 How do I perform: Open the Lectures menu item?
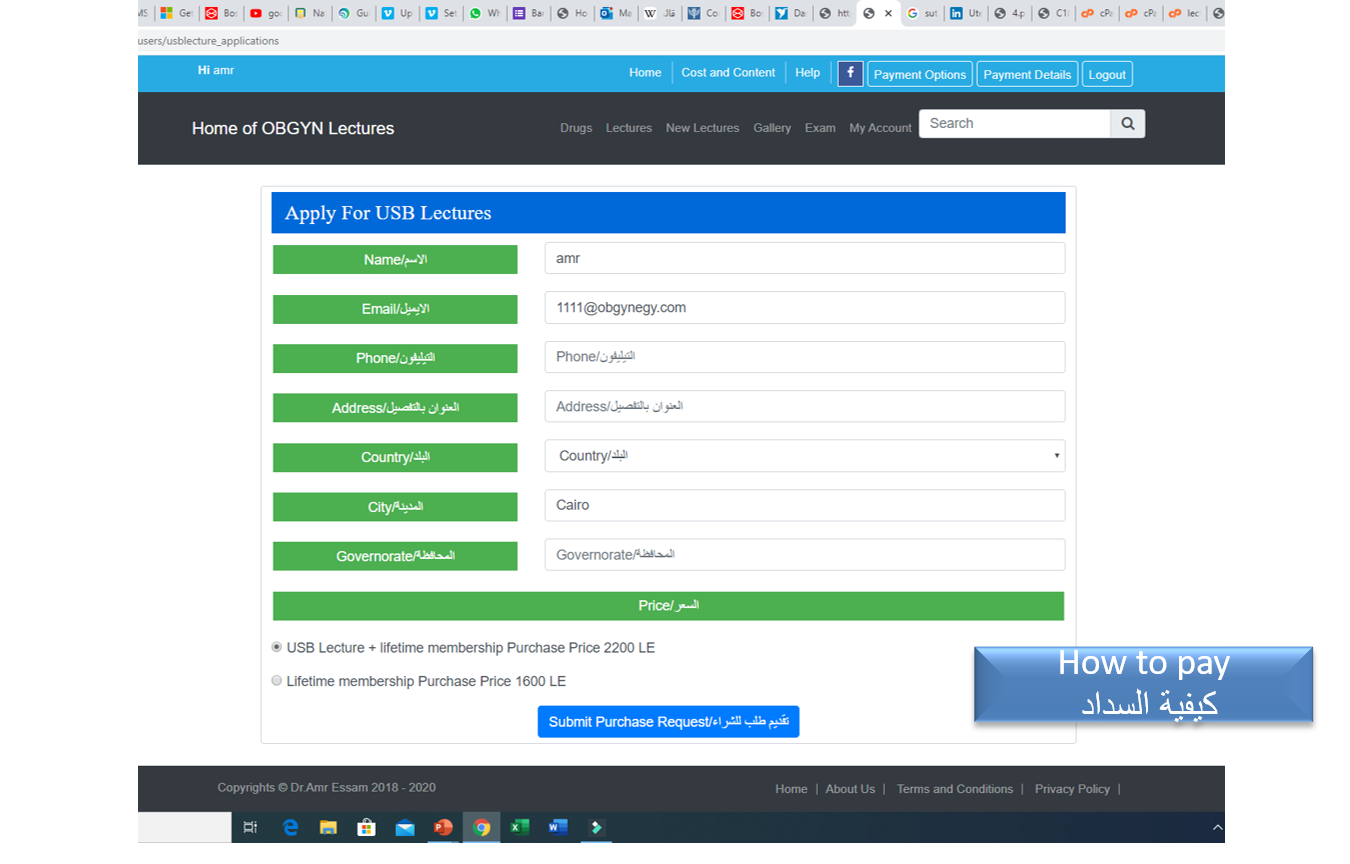pyautogui.click(x=628, y=128)
